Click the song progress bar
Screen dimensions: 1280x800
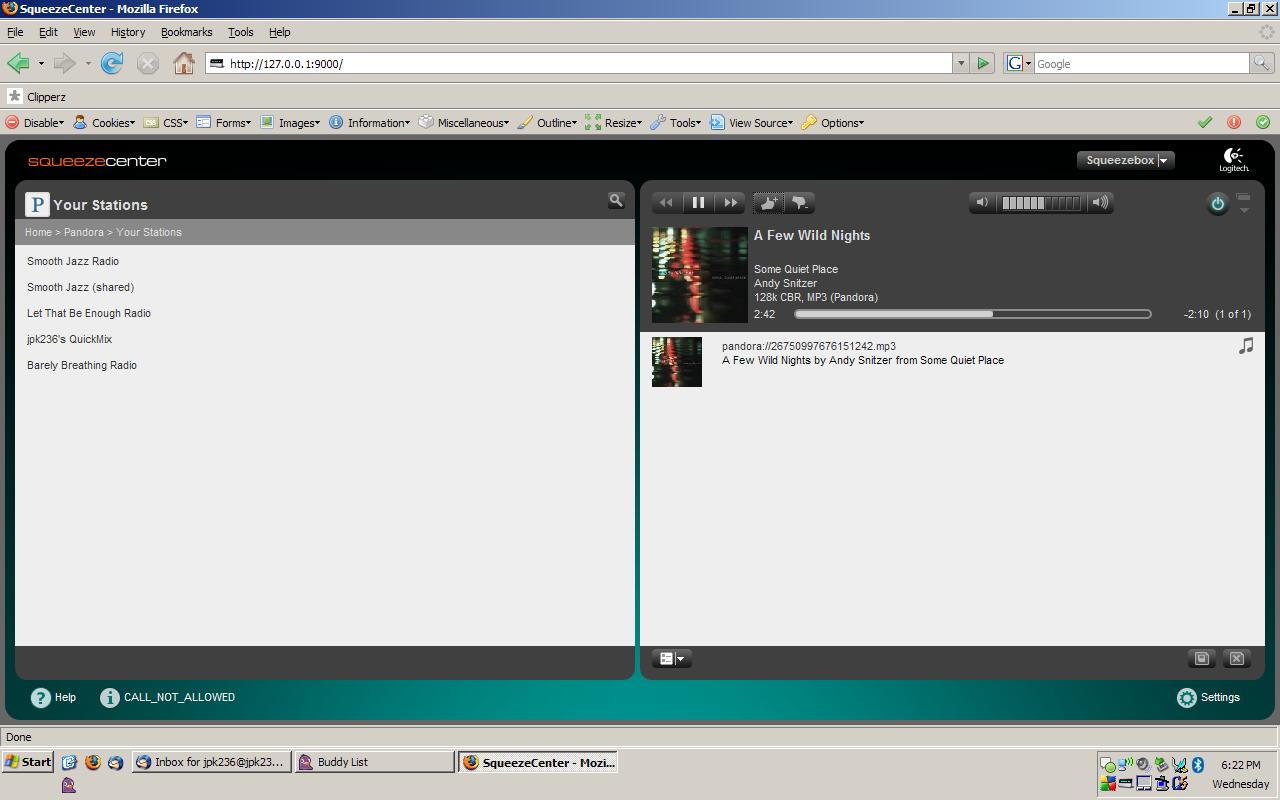[x=972, y=314]
